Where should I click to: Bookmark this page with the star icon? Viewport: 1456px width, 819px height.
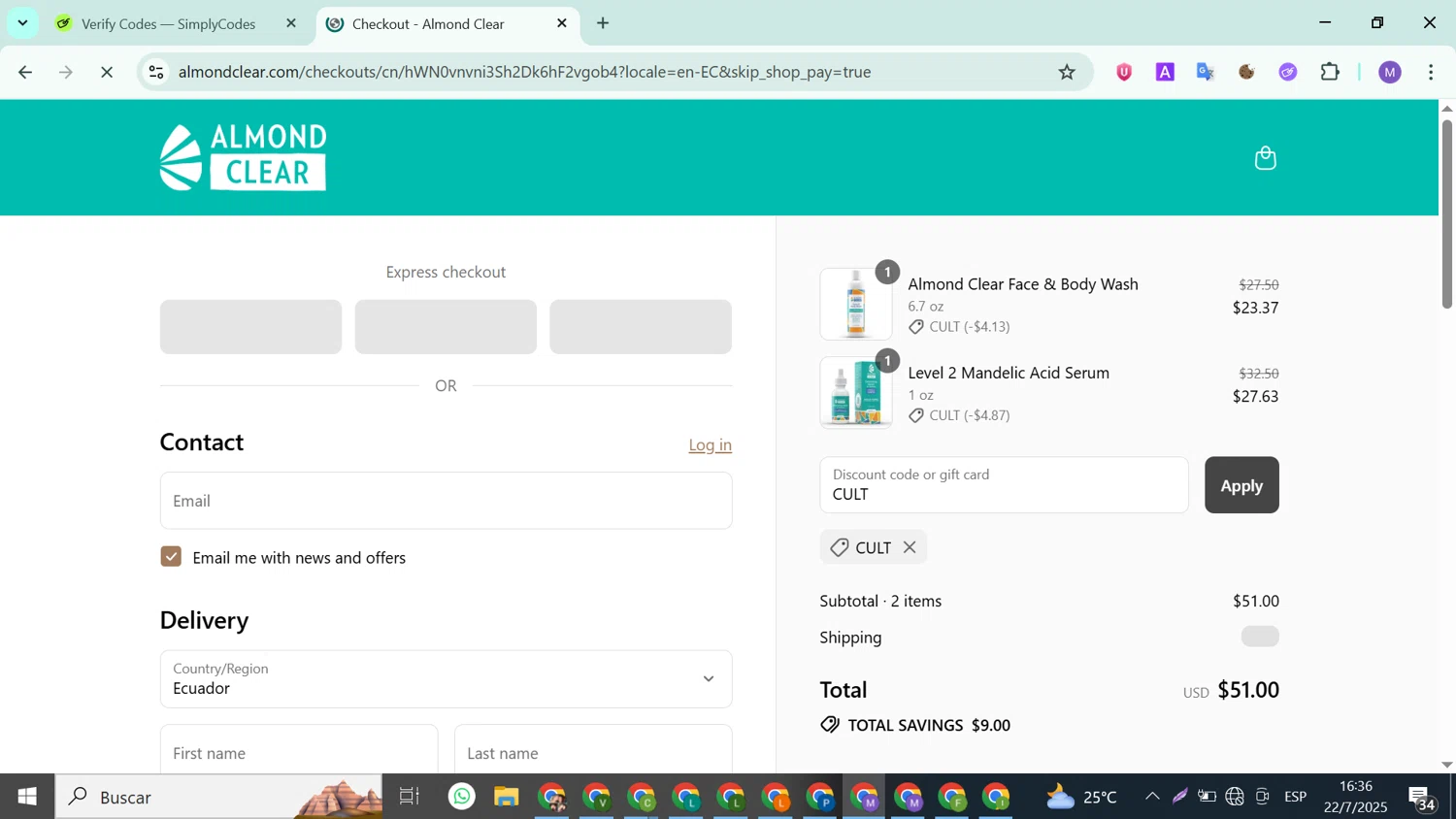coord(1067,72)
